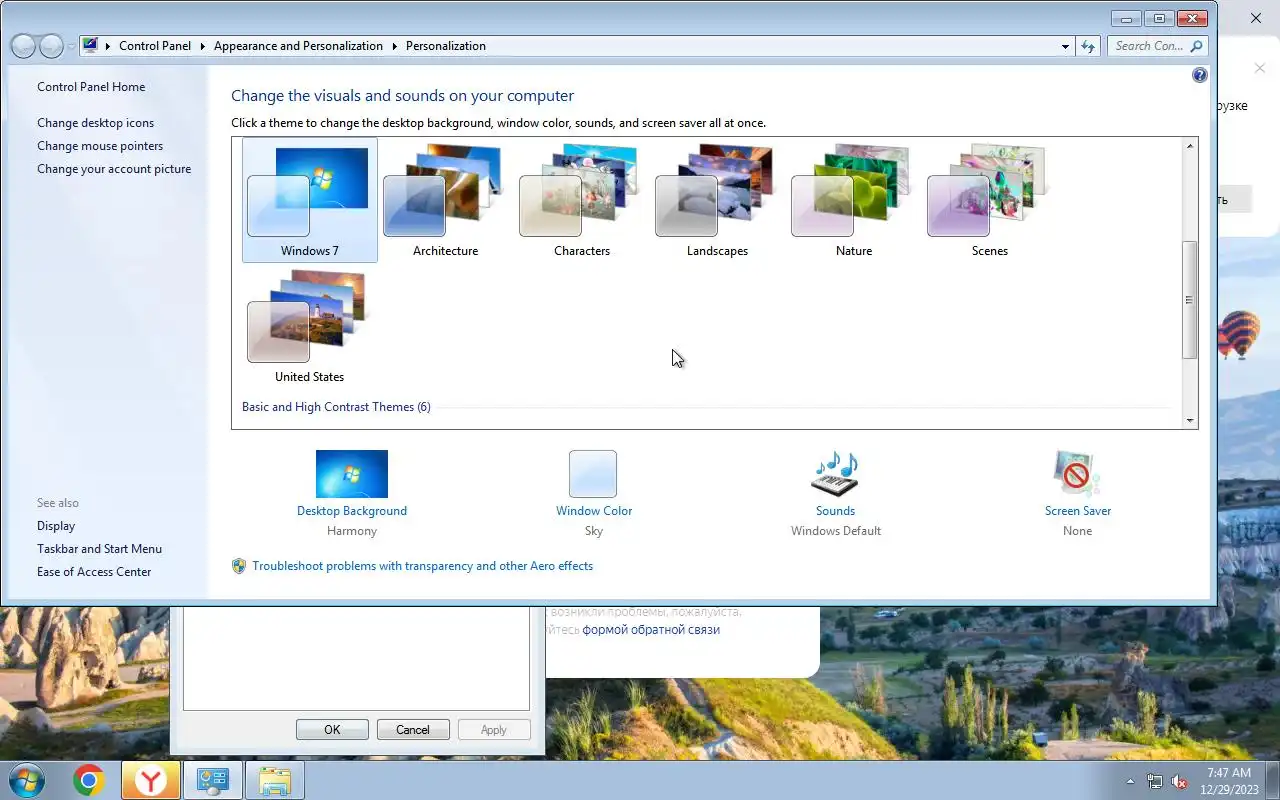
Task: Go to Control Panel Home
Action: pyautogui.click(x=91, y=87)
